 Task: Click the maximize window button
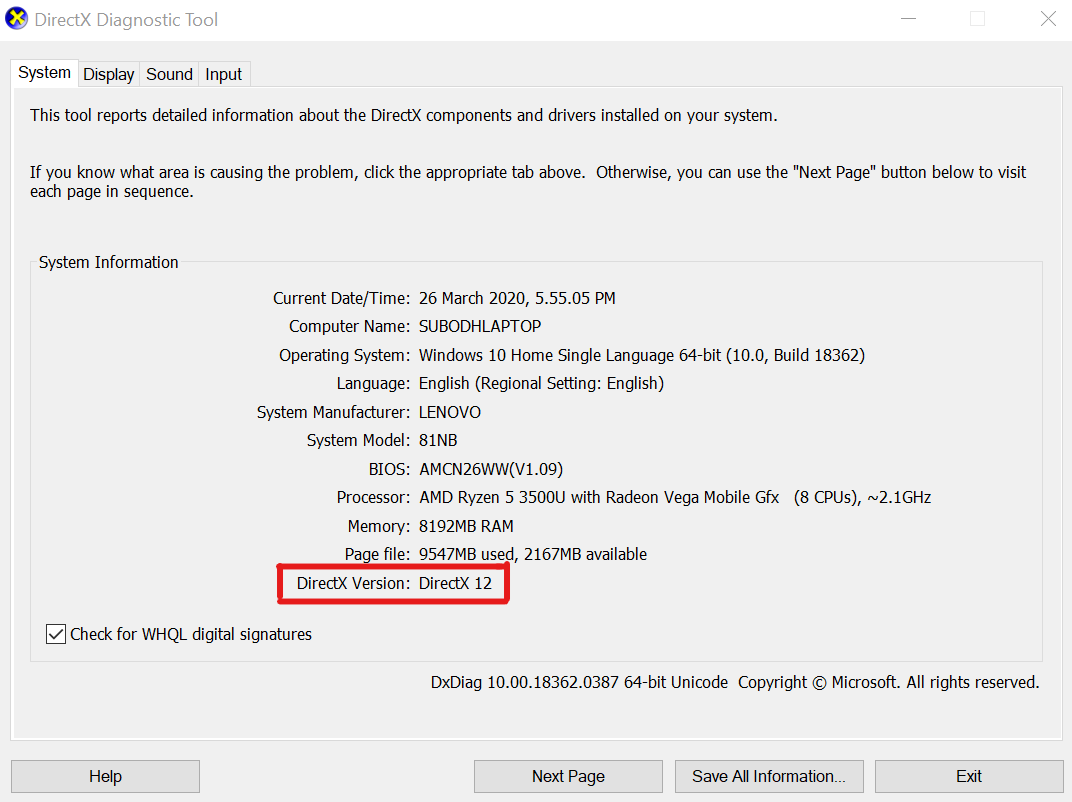pyautogui.click(x=977, y=19)
